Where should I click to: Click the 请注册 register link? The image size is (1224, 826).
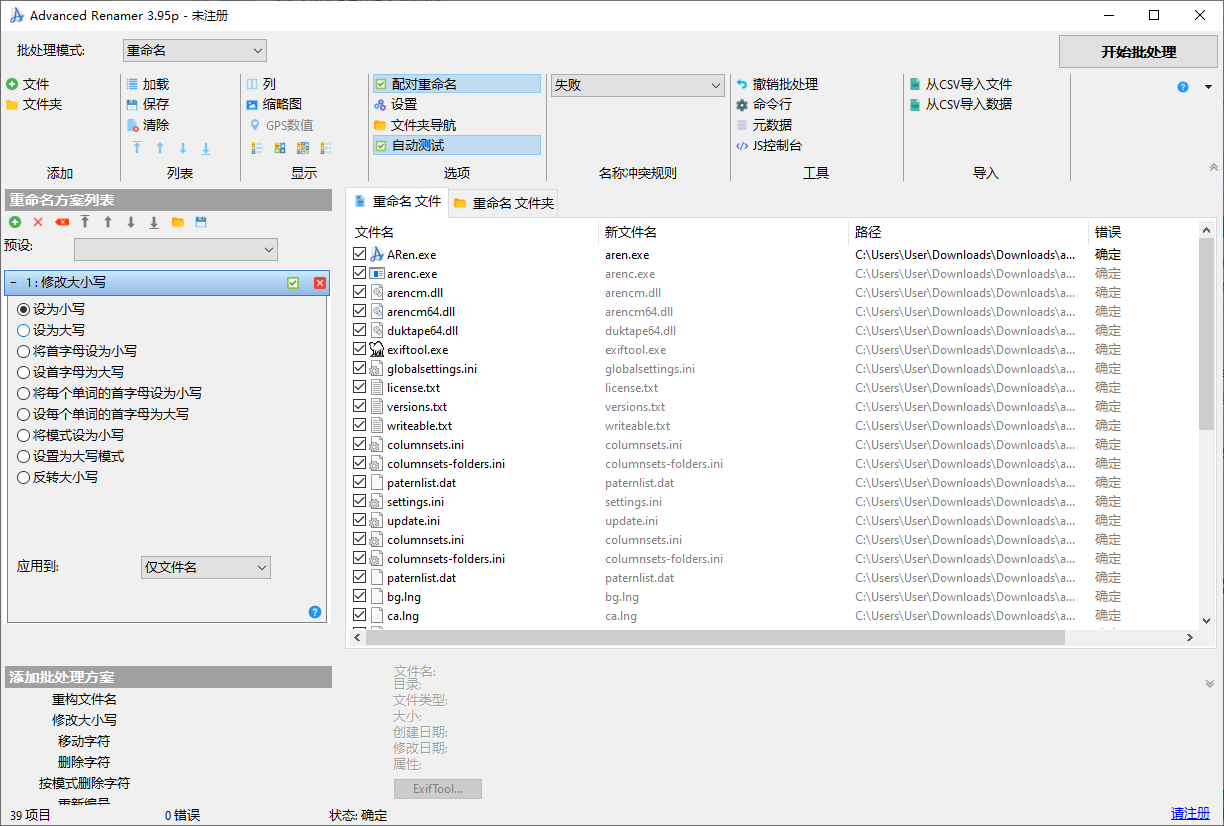pyautogui.click(x=1190, y=813)
